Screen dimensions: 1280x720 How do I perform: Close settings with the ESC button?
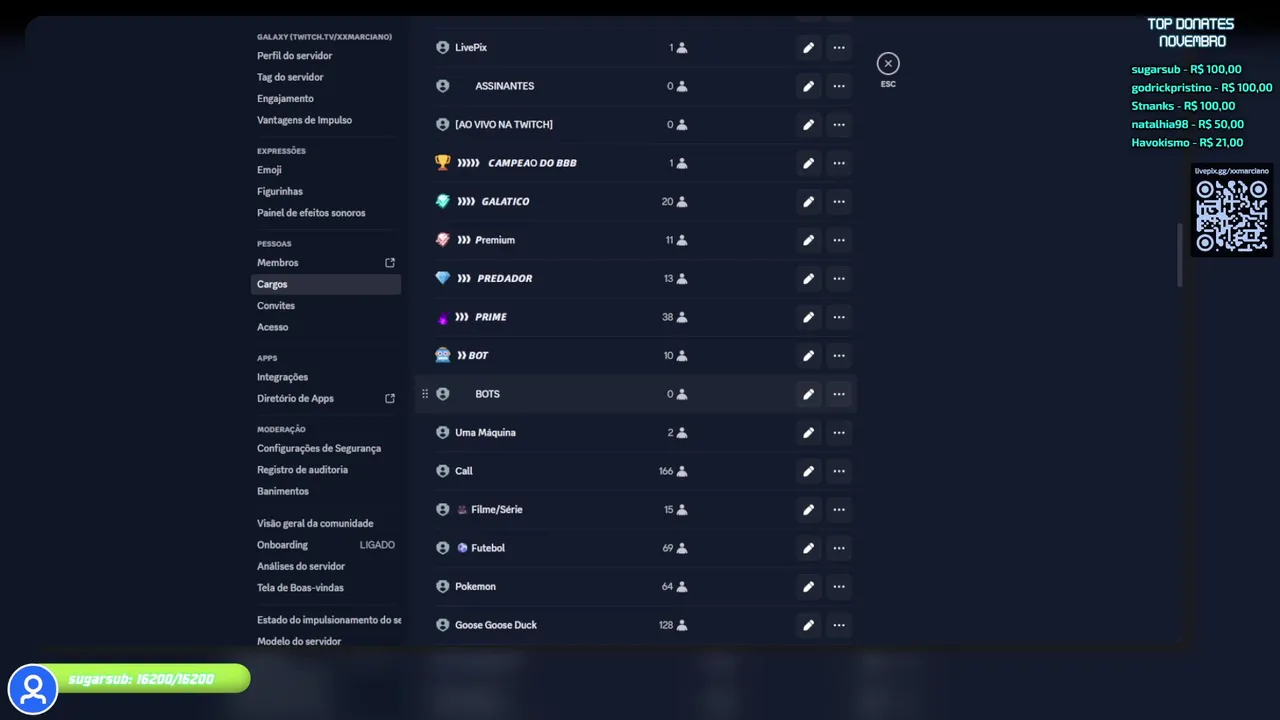[x=888, y=64]
